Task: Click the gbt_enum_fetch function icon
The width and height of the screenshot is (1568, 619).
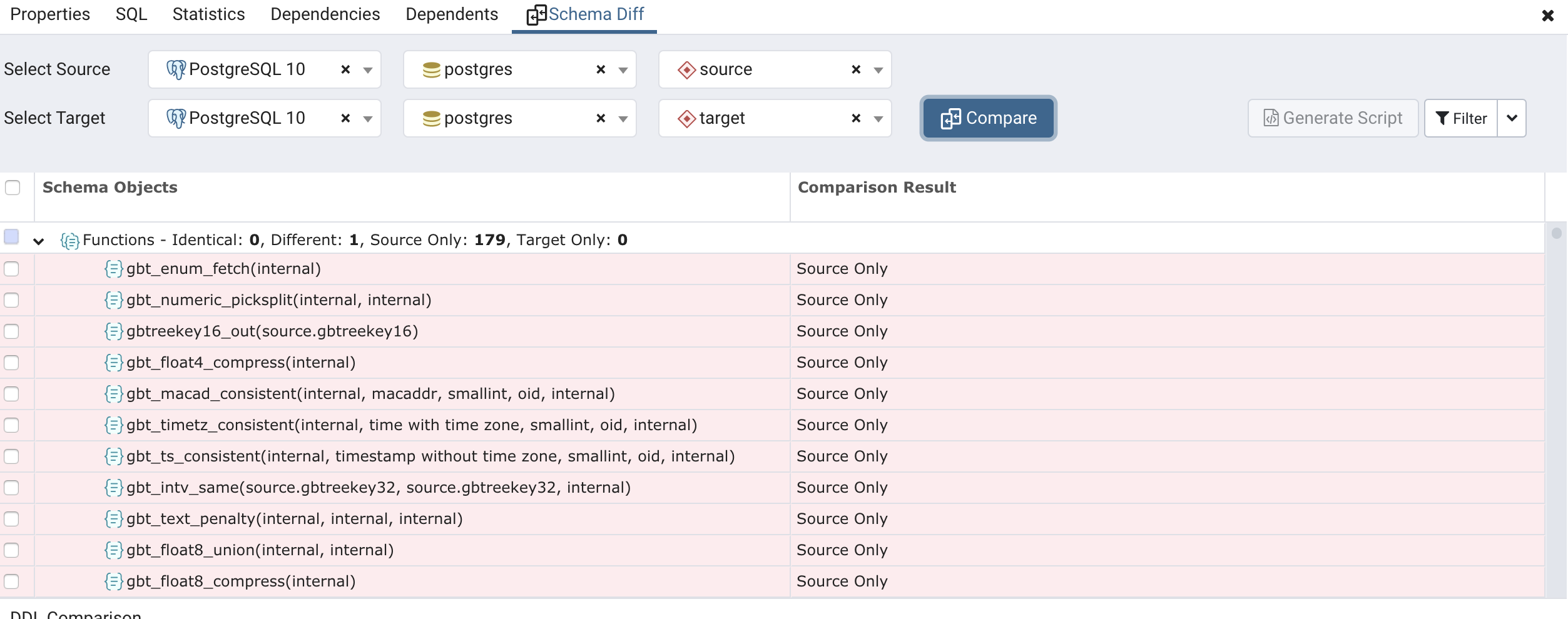Action: point(113,269)
